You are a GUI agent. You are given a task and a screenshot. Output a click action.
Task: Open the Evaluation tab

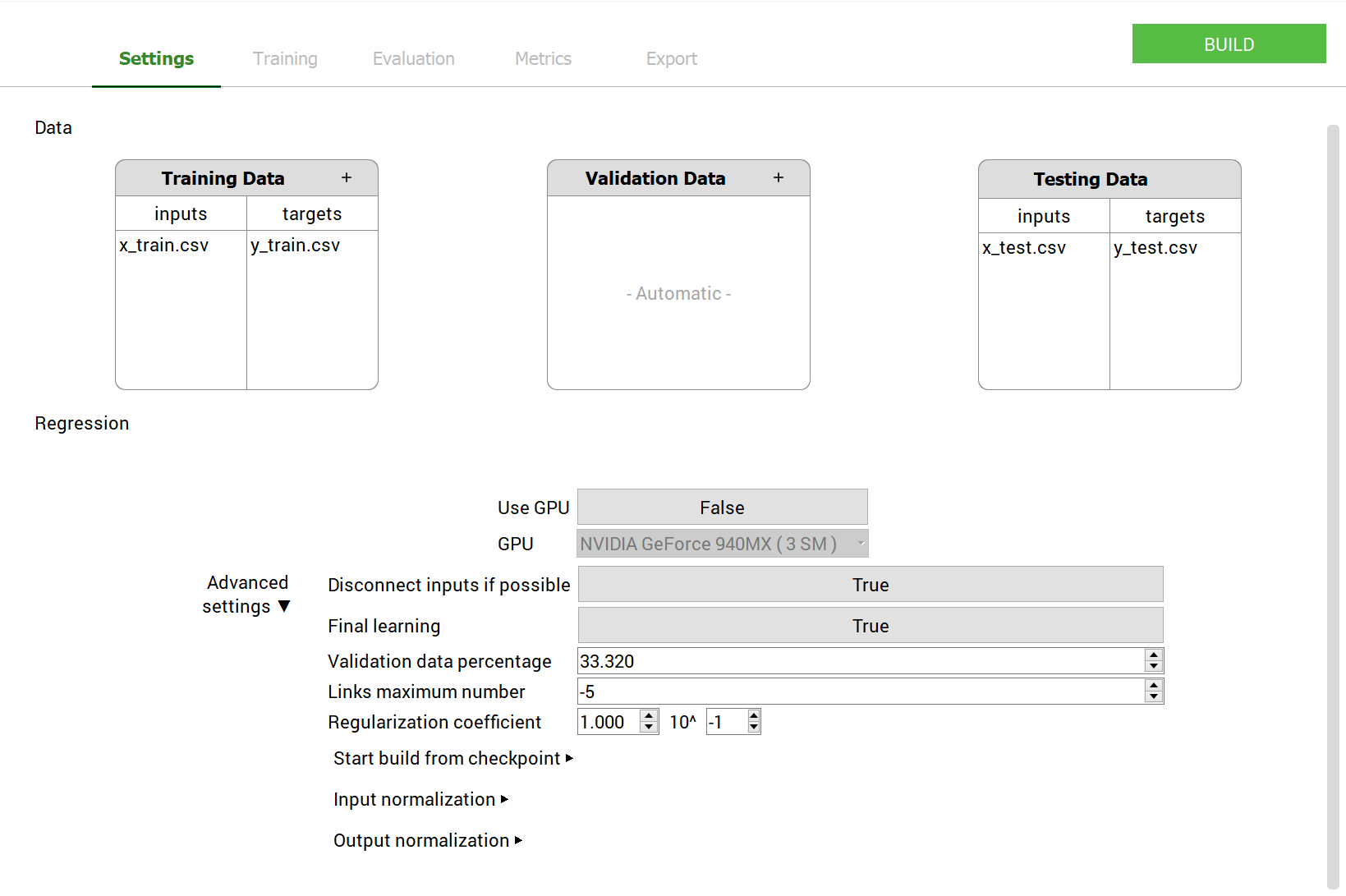[414, 58]
